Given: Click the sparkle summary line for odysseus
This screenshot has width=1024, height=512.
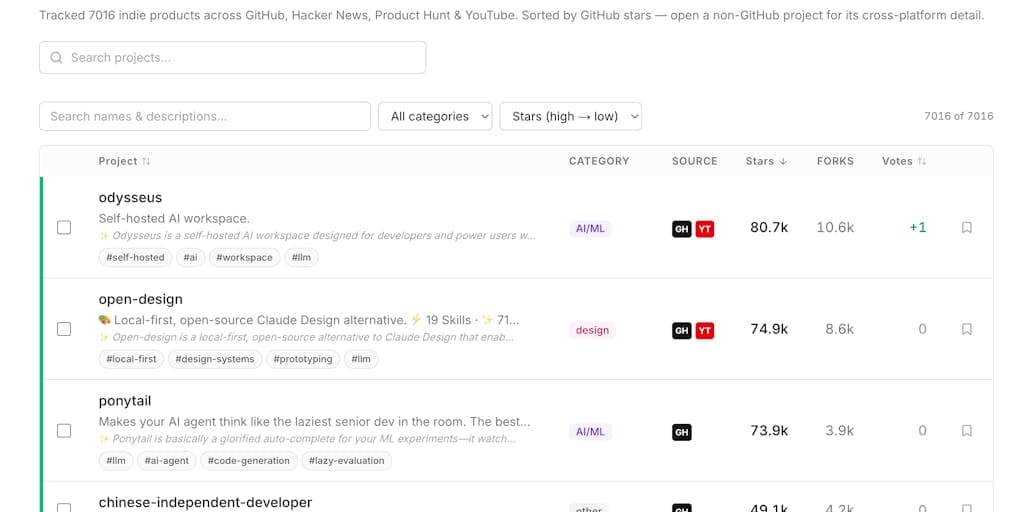Looking at the screenshot, I should (317, 236).
